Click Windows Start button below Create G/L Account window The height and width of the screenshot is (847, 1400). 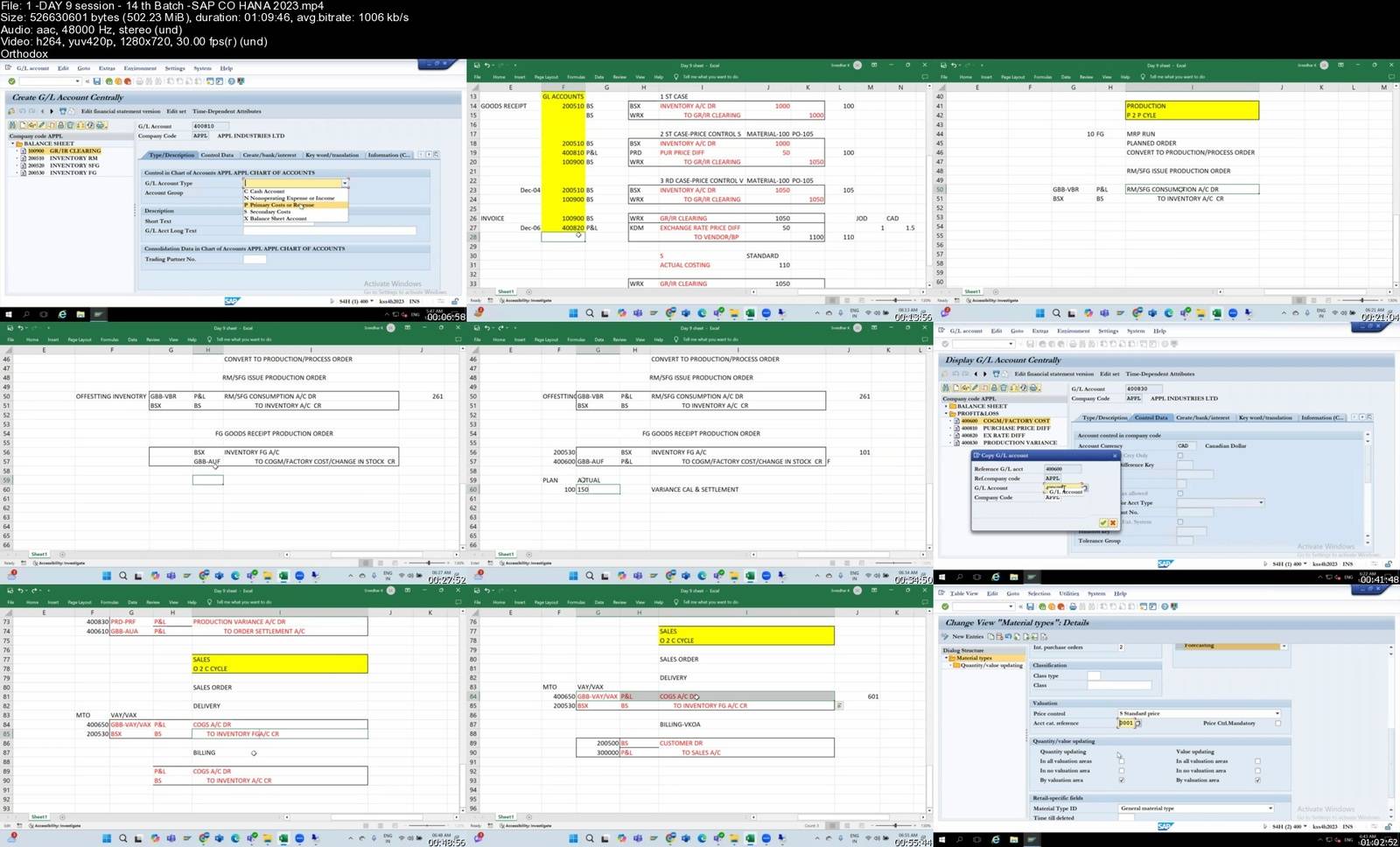(x=9, y=314)
